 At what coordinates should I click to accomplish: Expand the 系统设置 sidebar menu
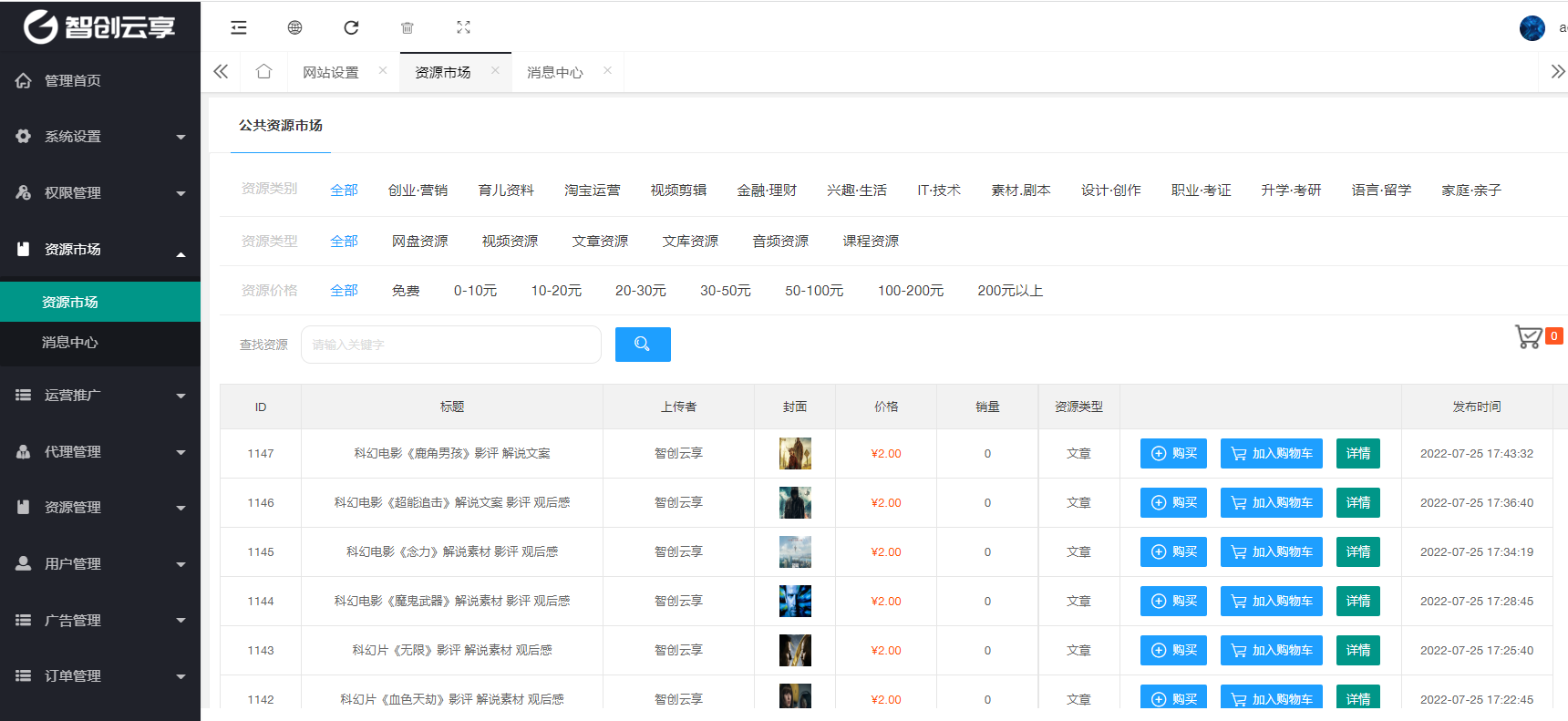point(100,137)
